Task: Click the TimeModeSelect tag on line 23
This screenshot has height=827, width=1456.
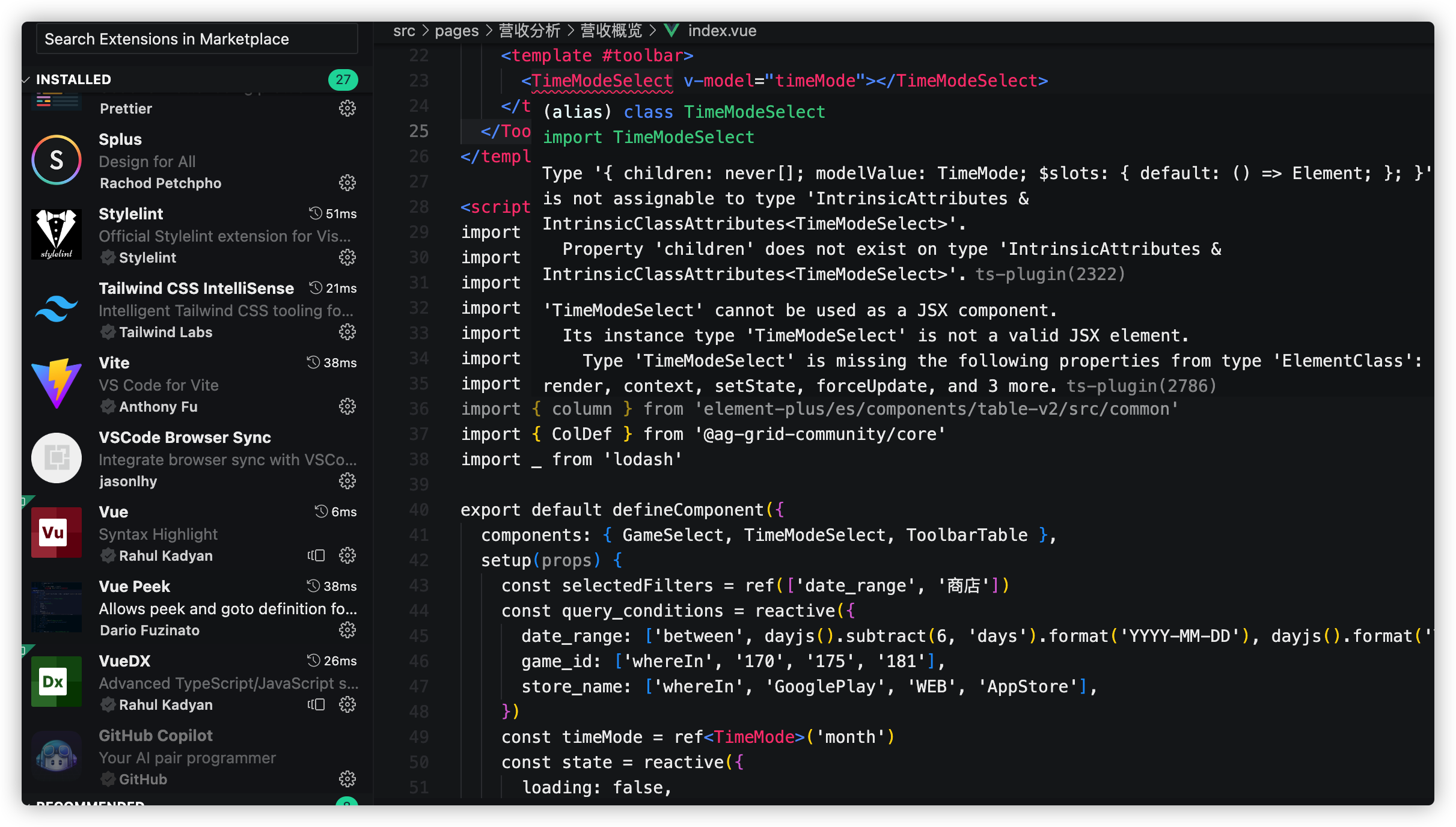Action: (x=601, y=81)
